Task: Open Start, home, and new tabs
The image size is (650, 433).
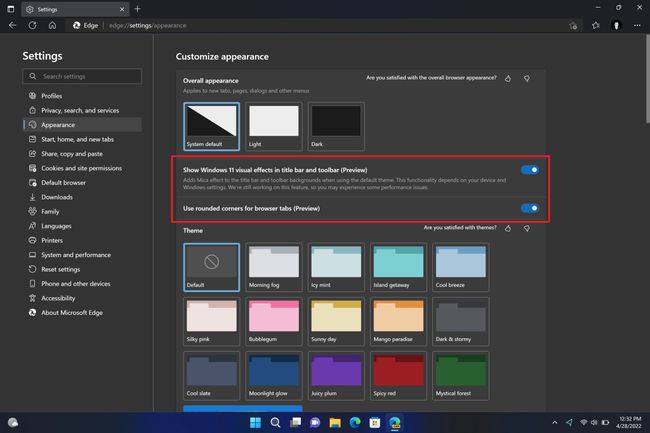Action: tap(82, 139)
